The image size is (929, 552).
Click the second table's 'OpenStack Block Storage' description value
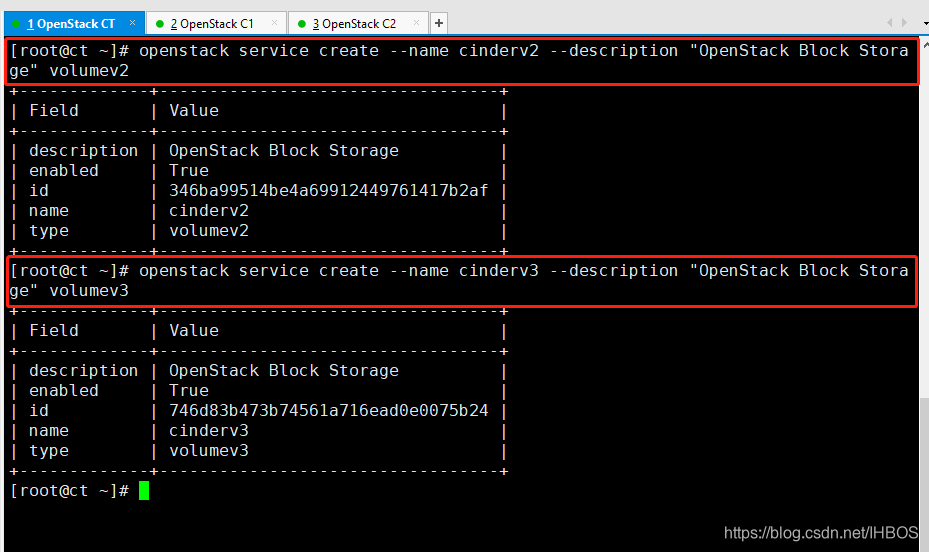tap(284, 371)
